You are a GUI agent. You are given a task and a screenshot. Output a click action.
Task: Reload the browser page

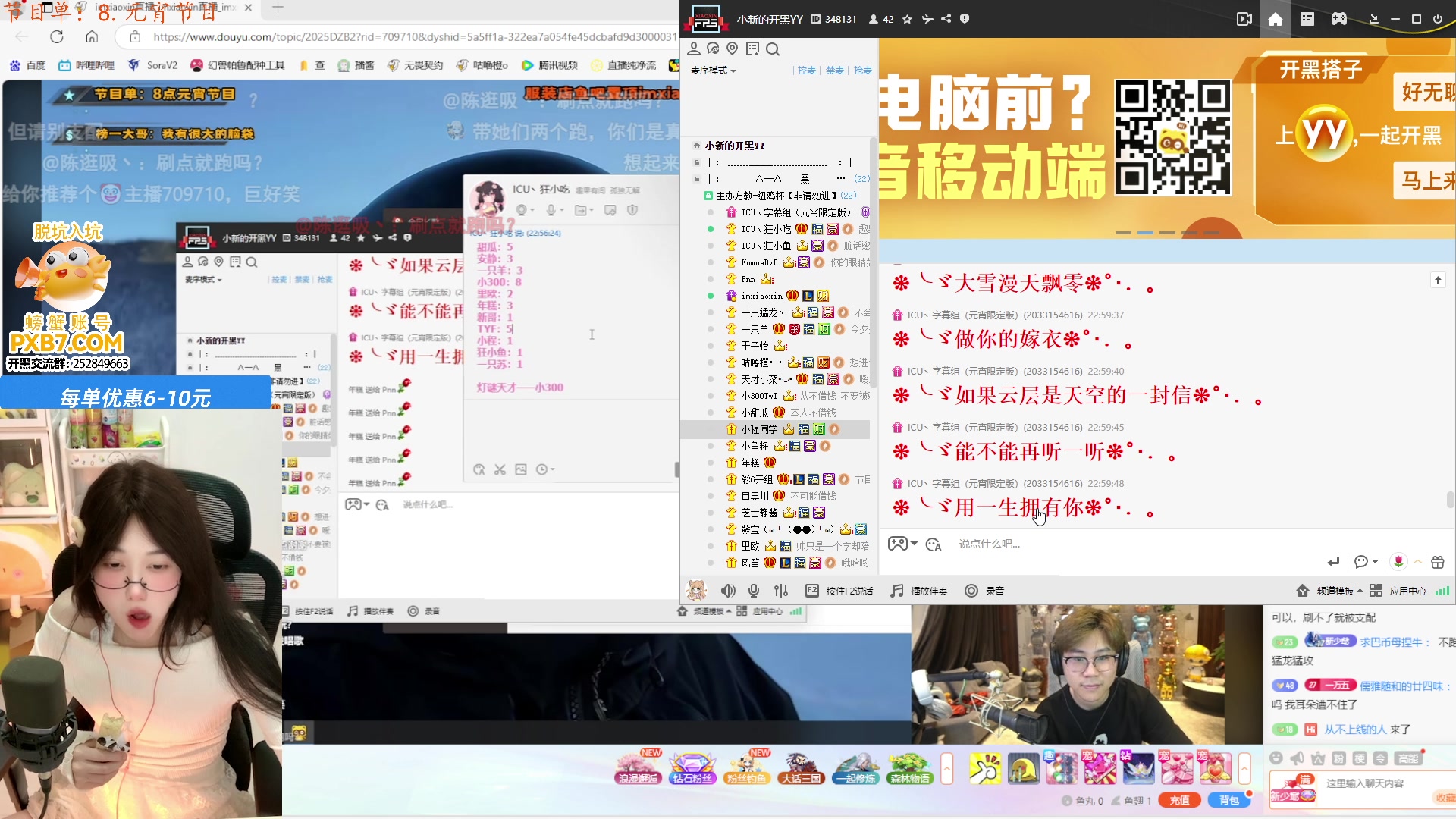(x=56, y=36)
